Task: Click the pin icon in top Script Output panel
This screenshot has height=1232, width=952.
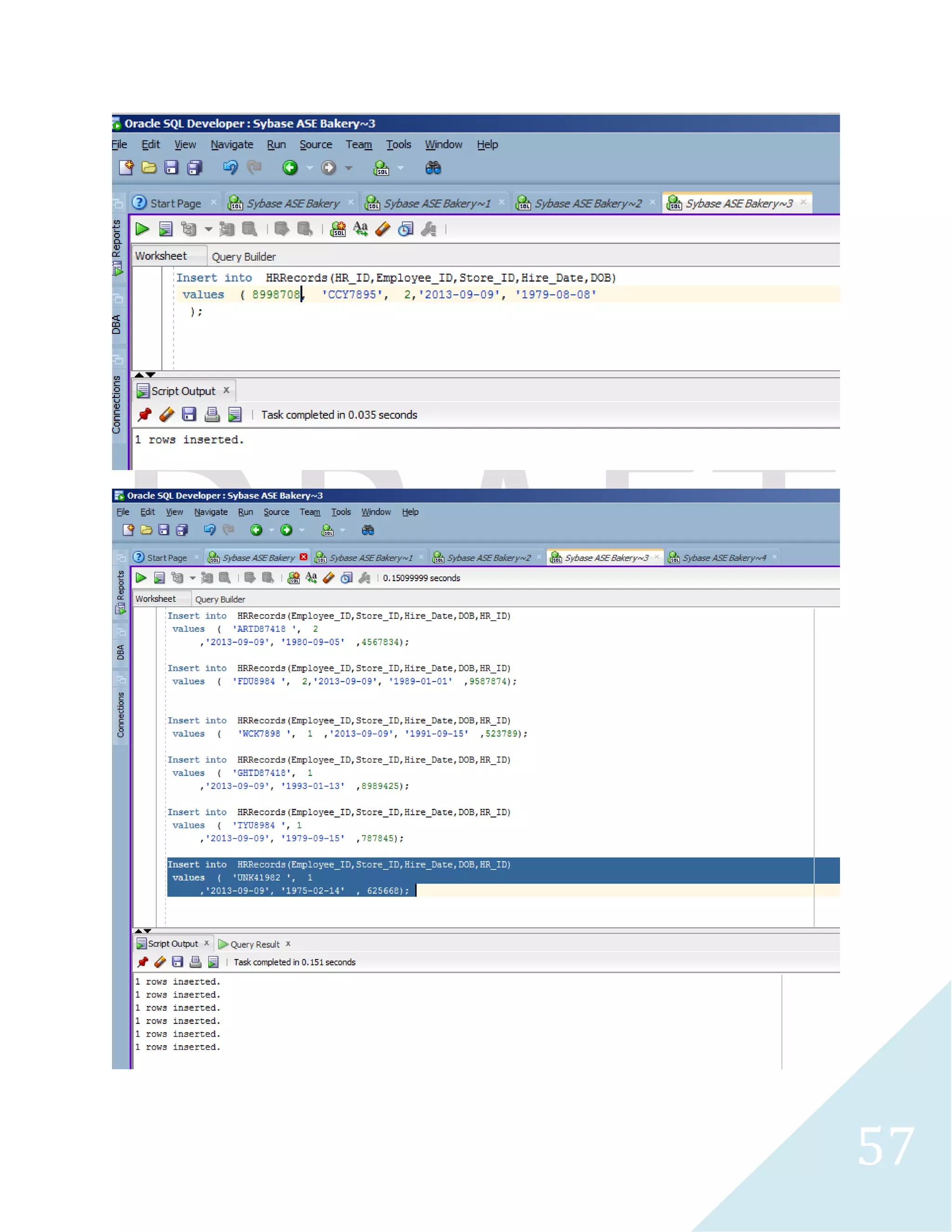Action: pyautogui.click(x=145, y=415)
